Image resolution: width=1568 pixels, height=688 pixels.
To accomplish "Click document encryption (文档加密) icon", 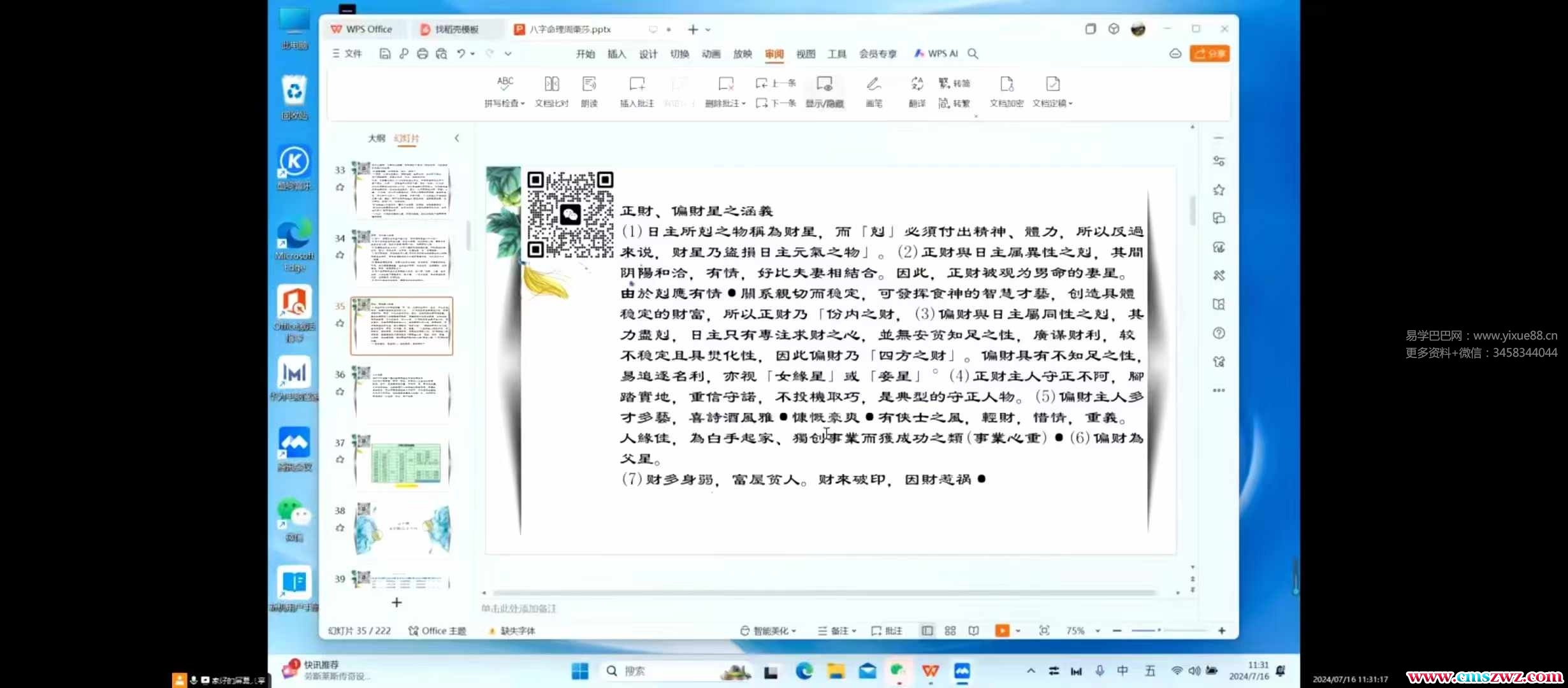I will point(1006,83).
